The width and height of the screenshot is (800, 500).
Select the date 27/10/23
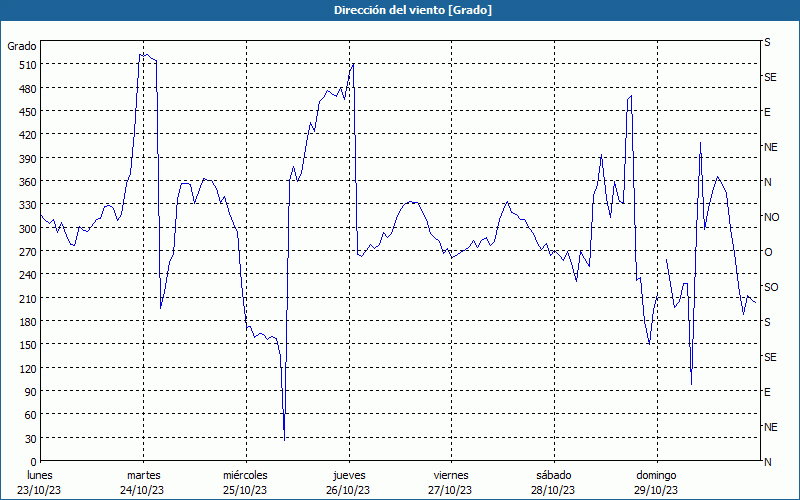pos(451,490)
